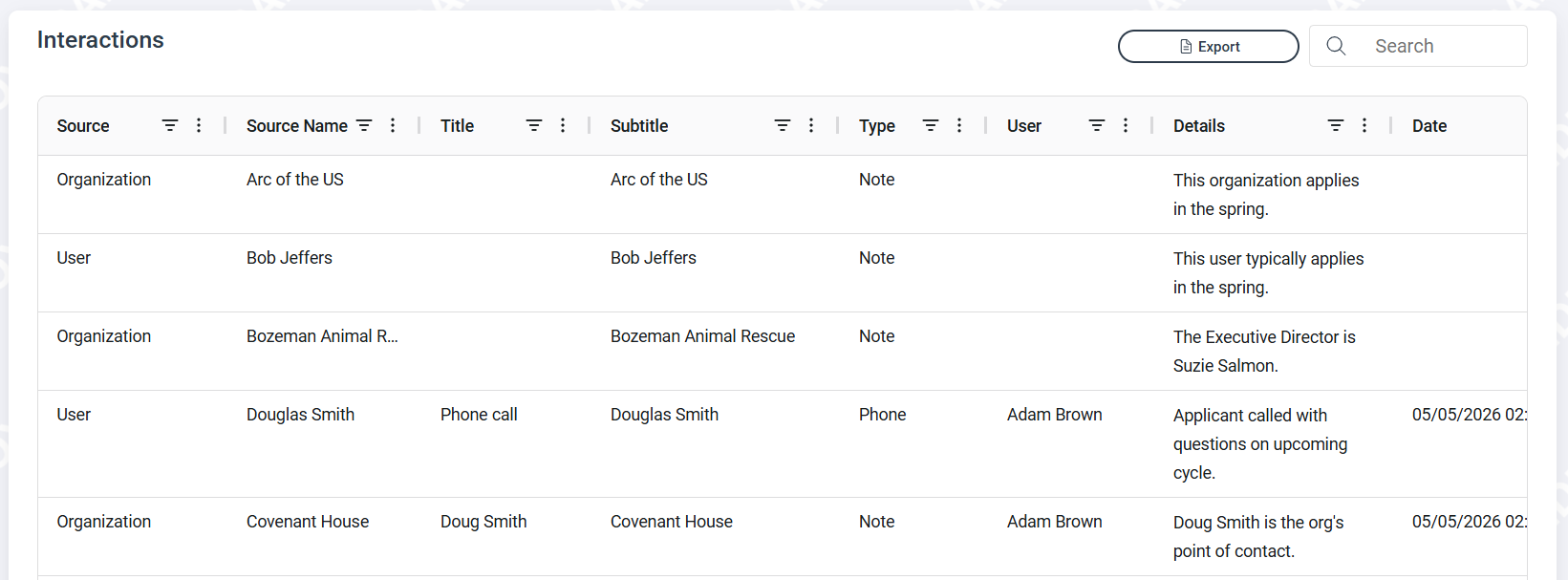
Task: Click 'This organization applies in the spring.' details
Action: click(x=1266, y=195)
